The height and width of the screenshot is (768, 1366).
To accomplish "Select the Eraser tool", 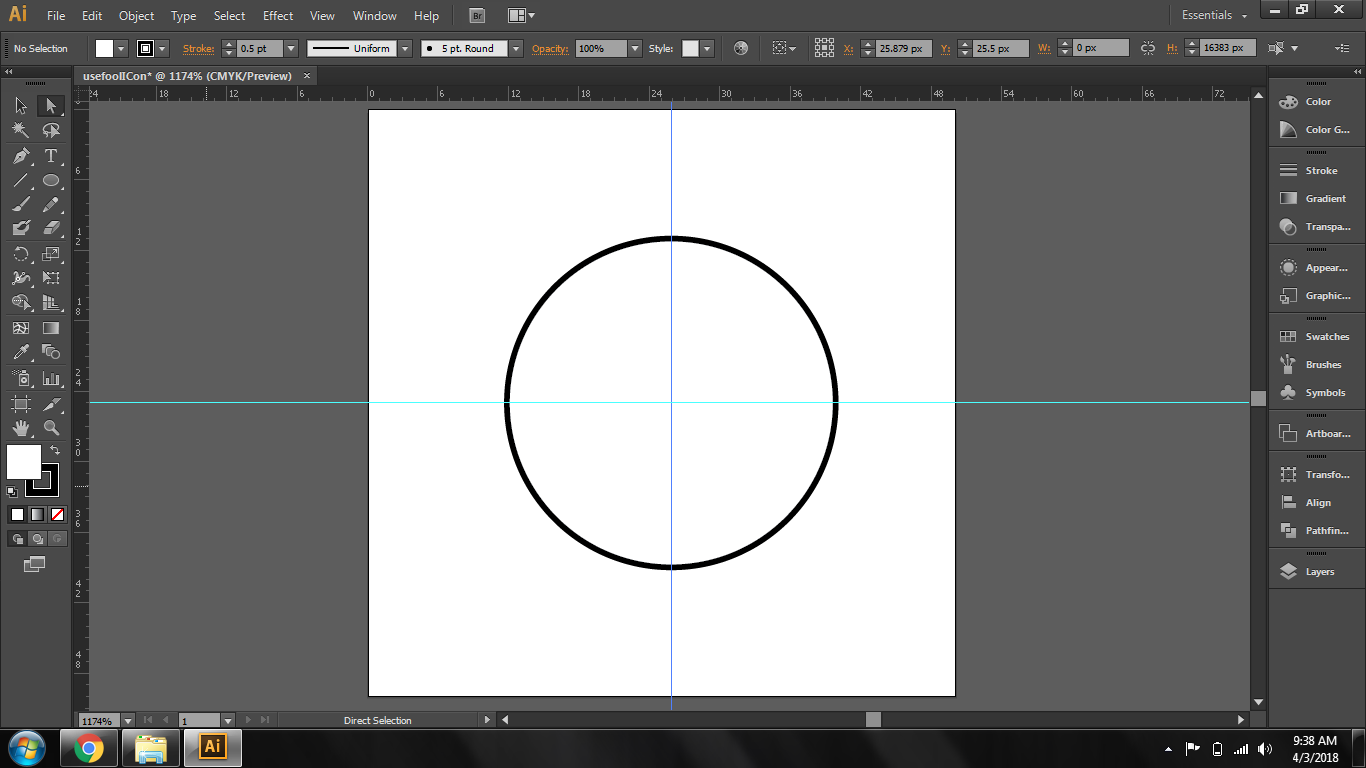I will click(x=51, y=228).
